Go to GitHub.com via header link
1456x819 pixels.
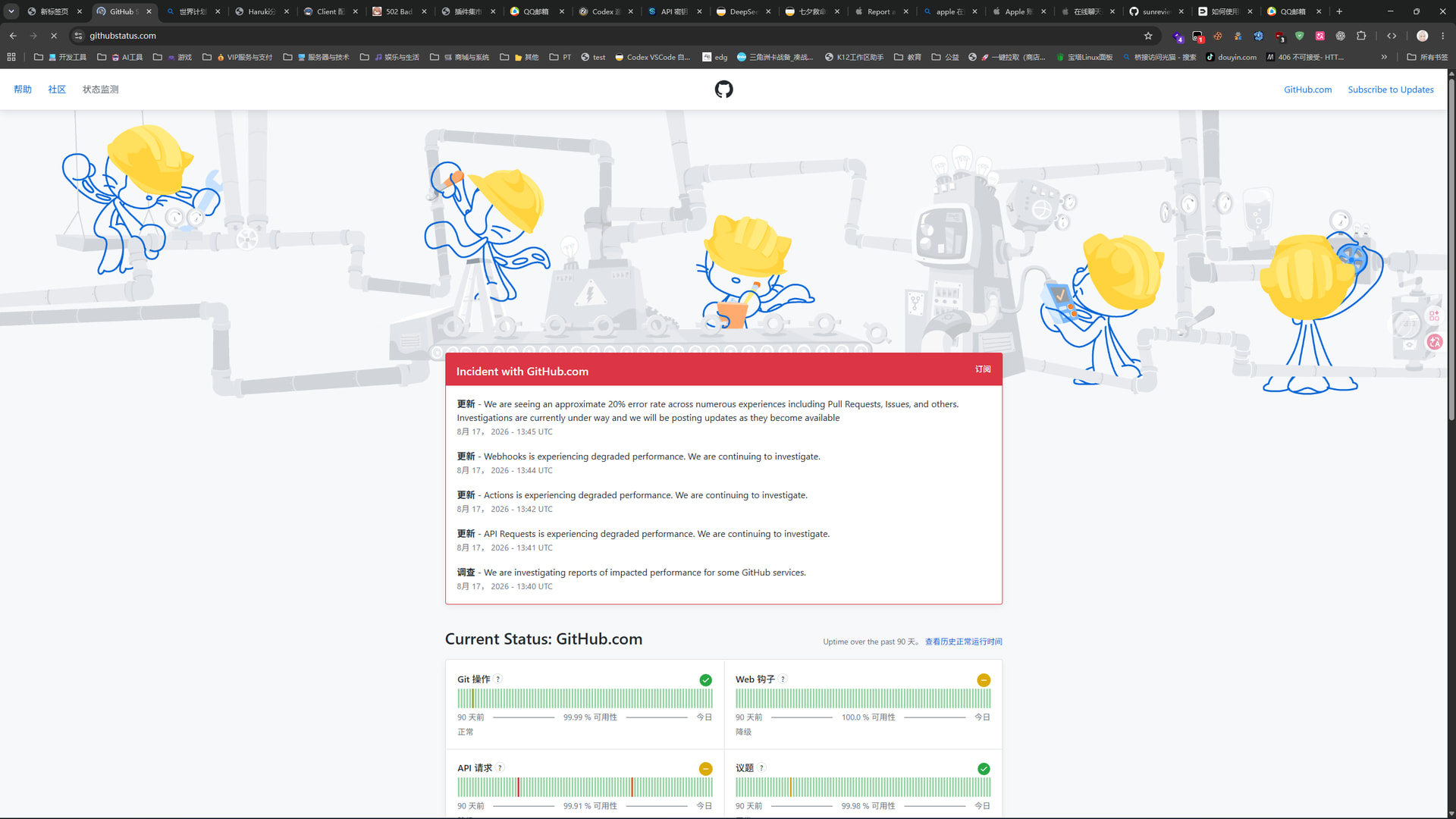pos(1307,89)
